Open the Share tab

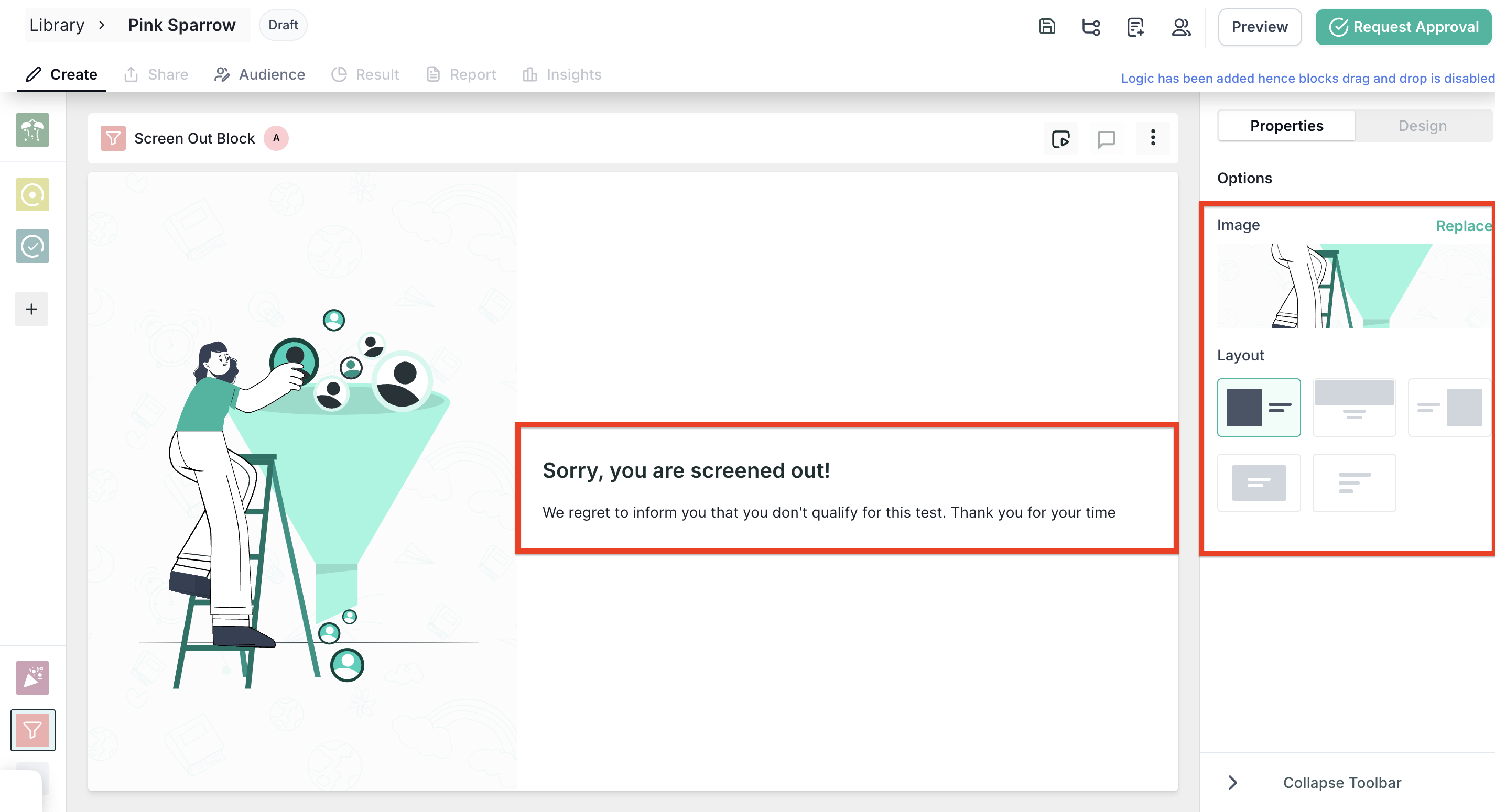[x=156, y=74]
